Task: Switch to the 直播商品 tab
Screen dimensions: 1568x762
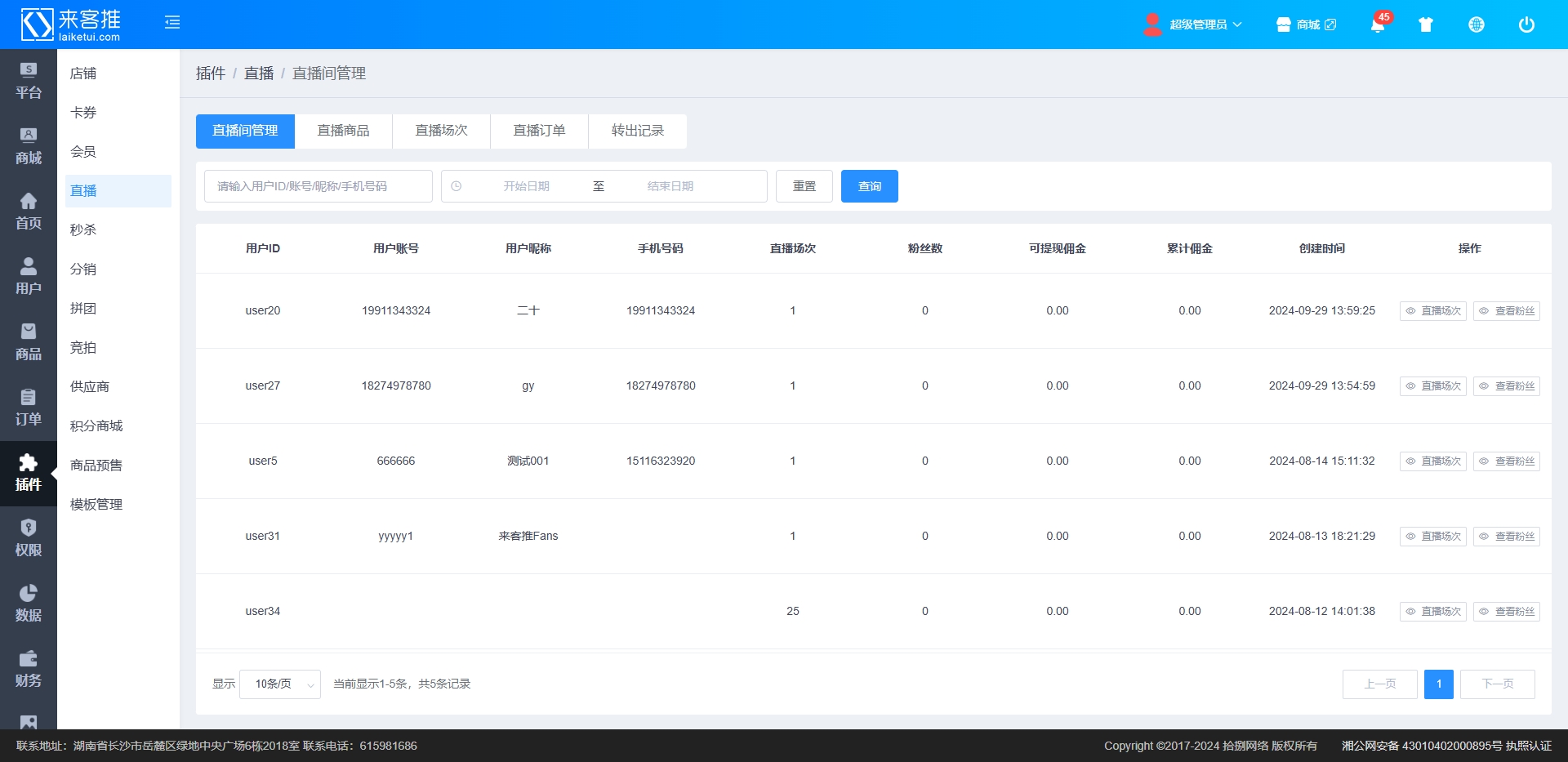Action: coord(343,131)
